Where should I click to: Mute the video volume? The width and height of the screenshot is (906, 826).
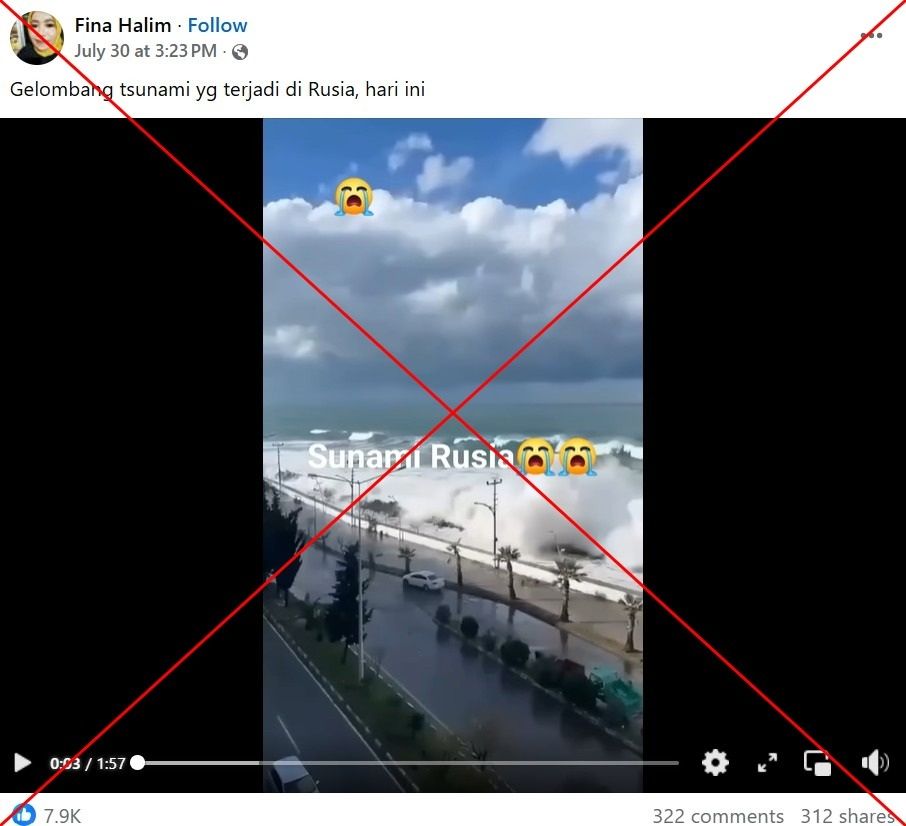pyautogui.click(x=875, y=762)
